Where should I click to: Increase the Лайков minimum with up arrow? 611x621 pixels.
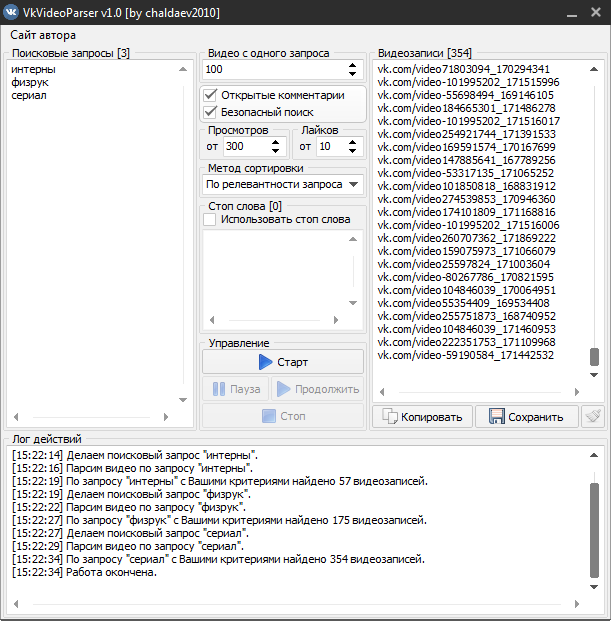357,142
